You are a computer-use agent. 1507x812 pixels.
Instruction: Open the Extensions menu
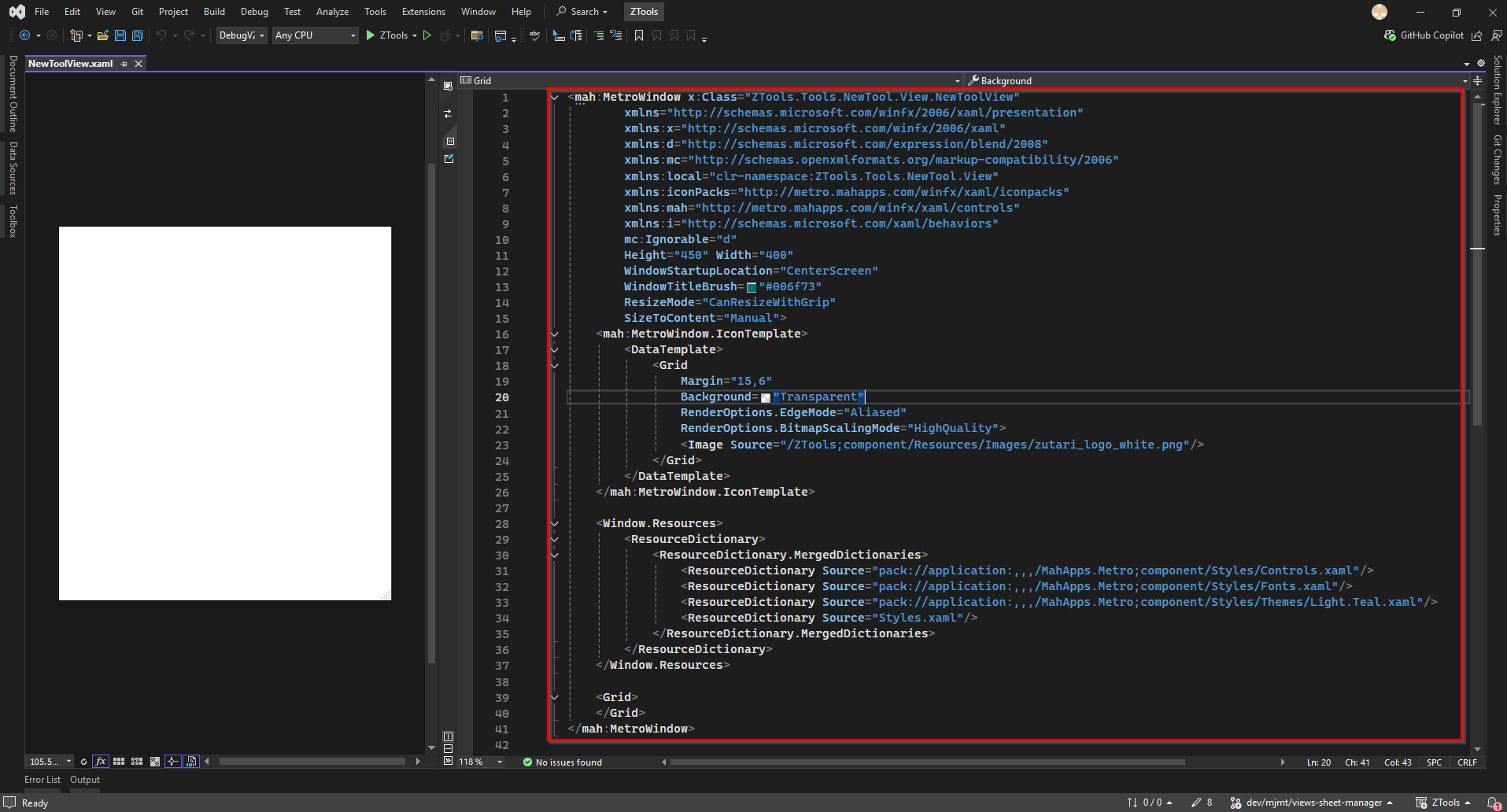(423, 12)
